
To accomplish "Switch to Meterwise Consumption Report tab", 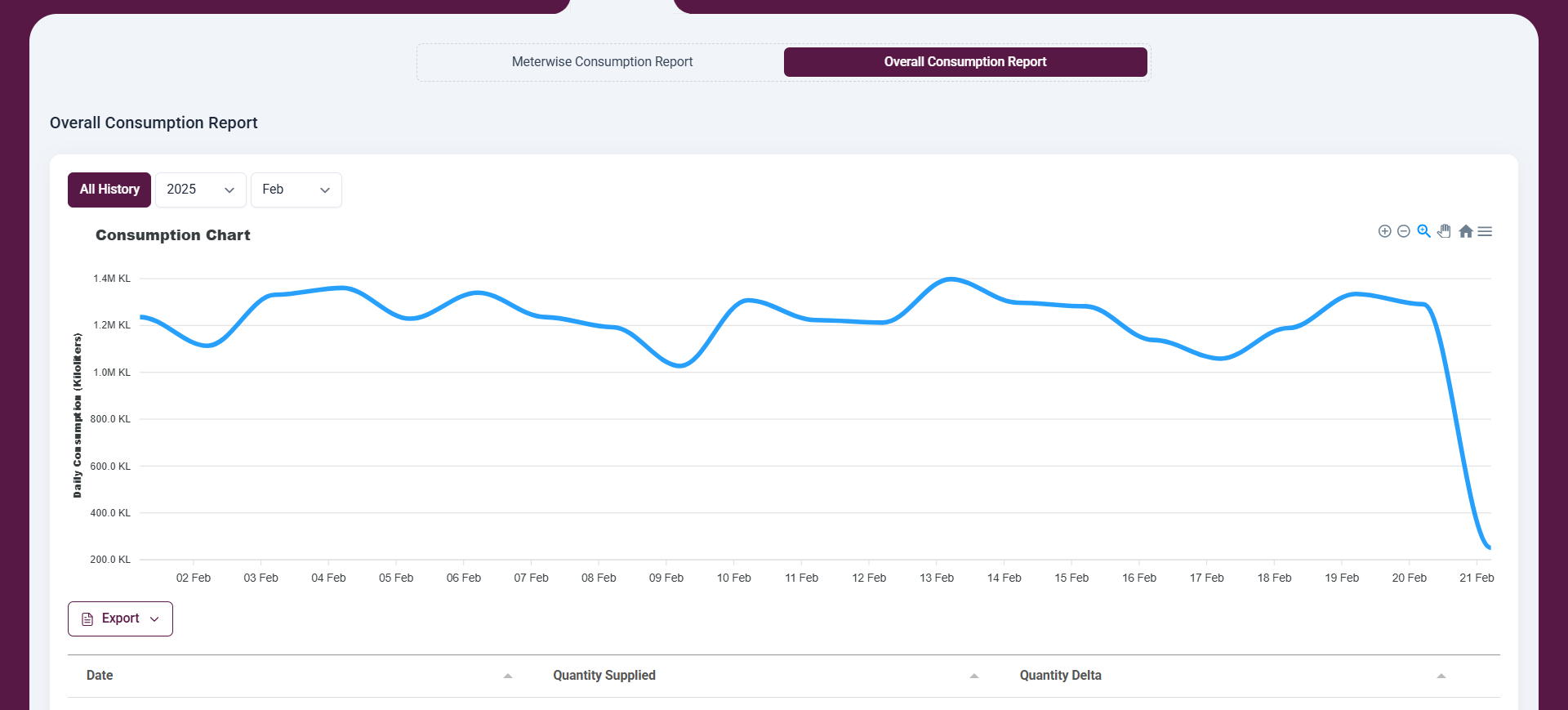I will click(x=602, y=62).
